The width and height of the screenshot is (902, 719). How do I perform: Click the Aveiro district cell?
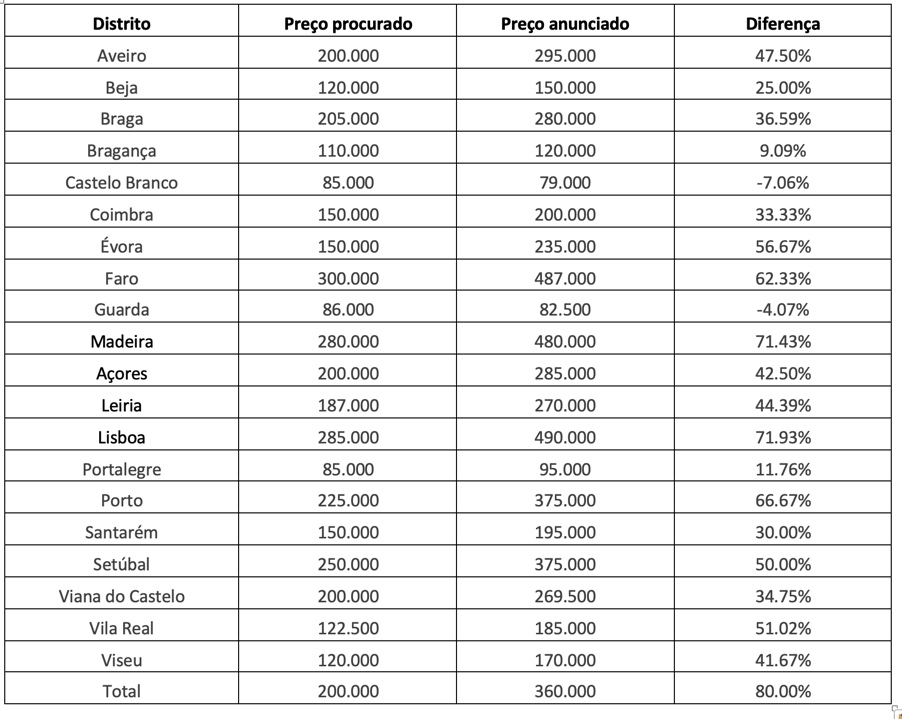coord(122,55)
